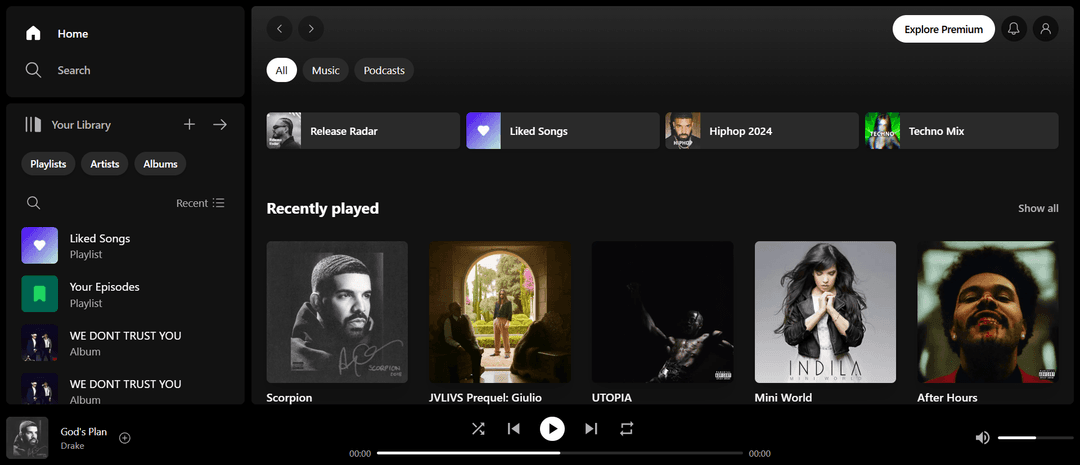Click the Recently played heading
This screenshot has width=1080, height=465.
click(322, 208)
